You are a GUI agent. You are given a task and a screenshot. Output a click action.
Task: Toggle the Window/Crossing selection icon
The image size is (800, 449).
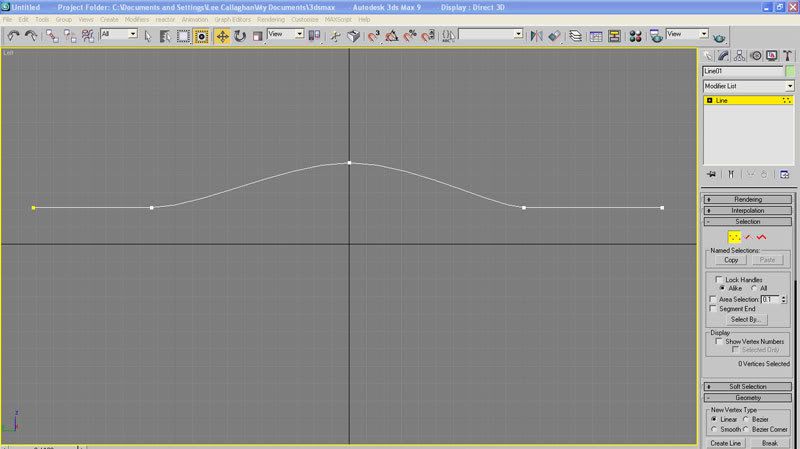click(x=202, y=36)
